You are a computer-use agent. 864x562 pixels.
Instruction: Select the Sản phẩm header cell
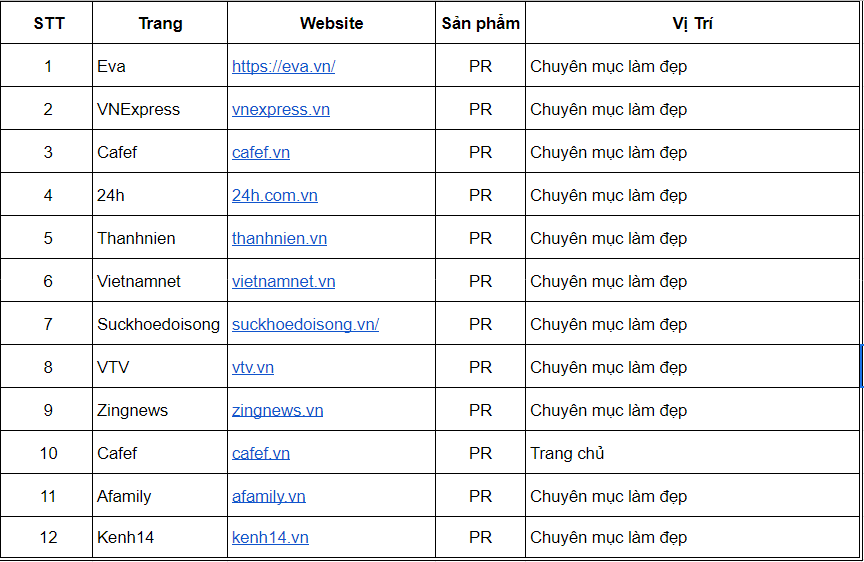tap(480, 23)
